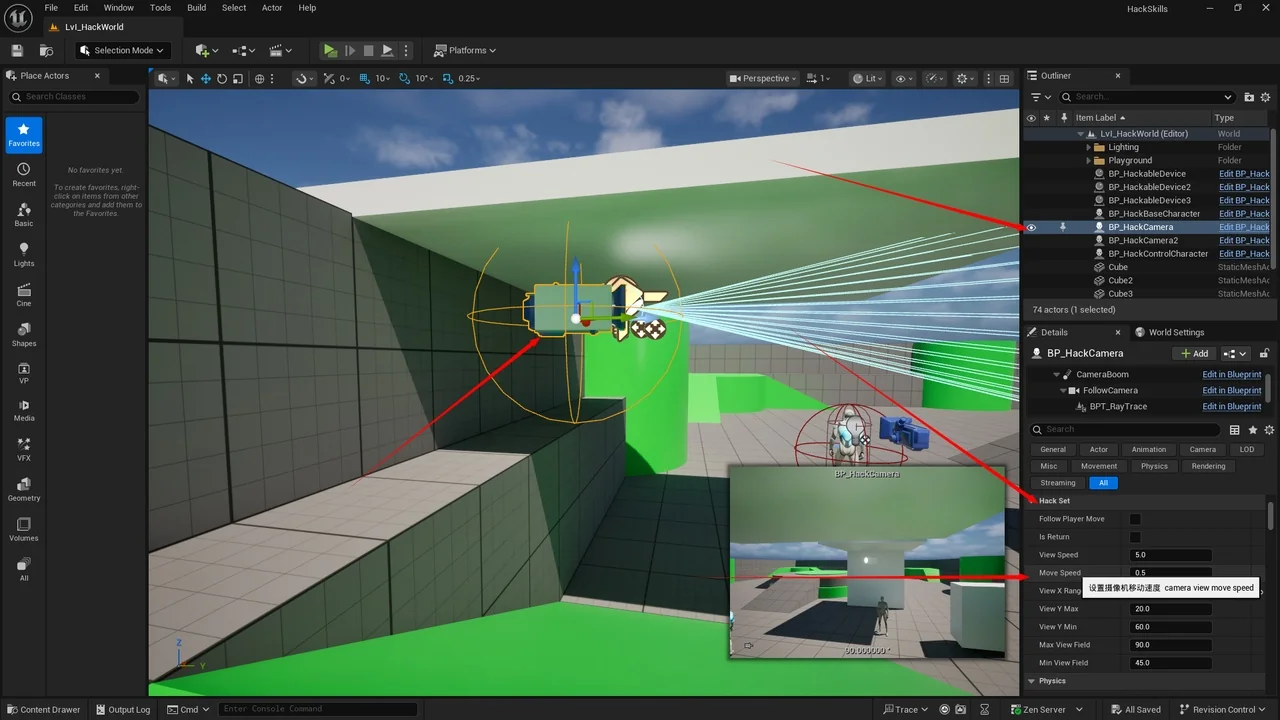Toggle visibility eye for BP_HackCamera

click(x=1031, y=227)
